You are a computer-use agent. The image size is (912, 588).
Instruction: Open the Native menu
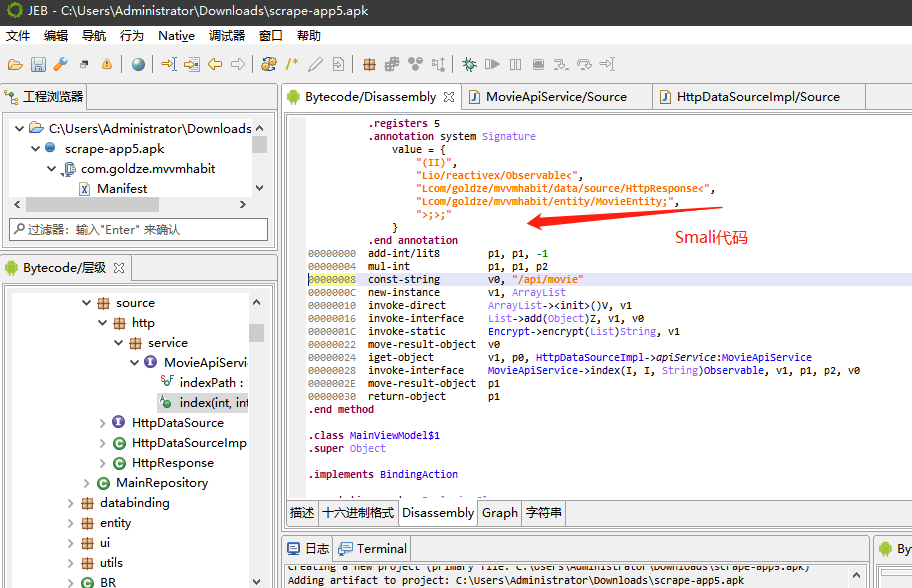tap(176, 35)
